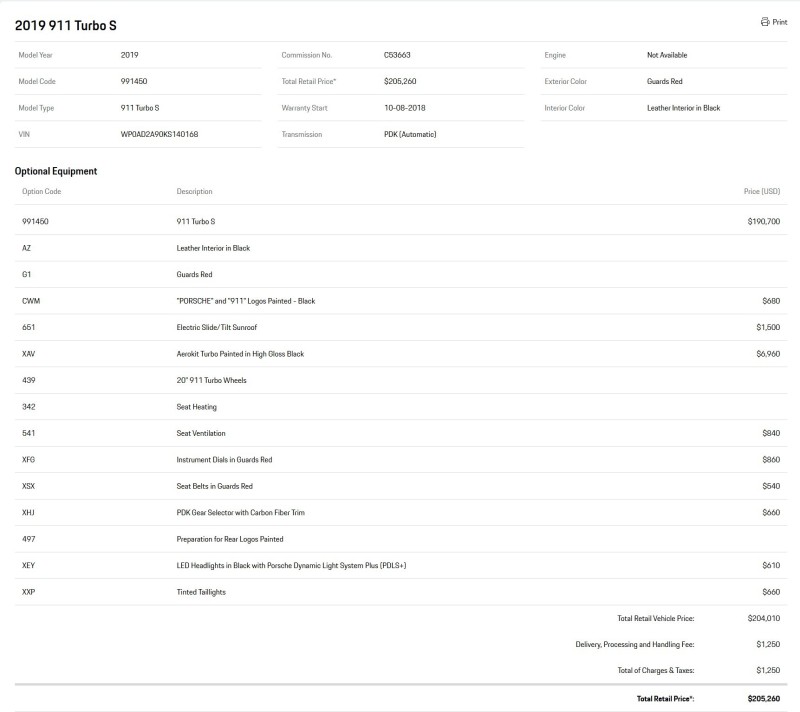
Task: Click the $540 Seat Belts price
Action: pyautogui.click(x=771, y=486)
